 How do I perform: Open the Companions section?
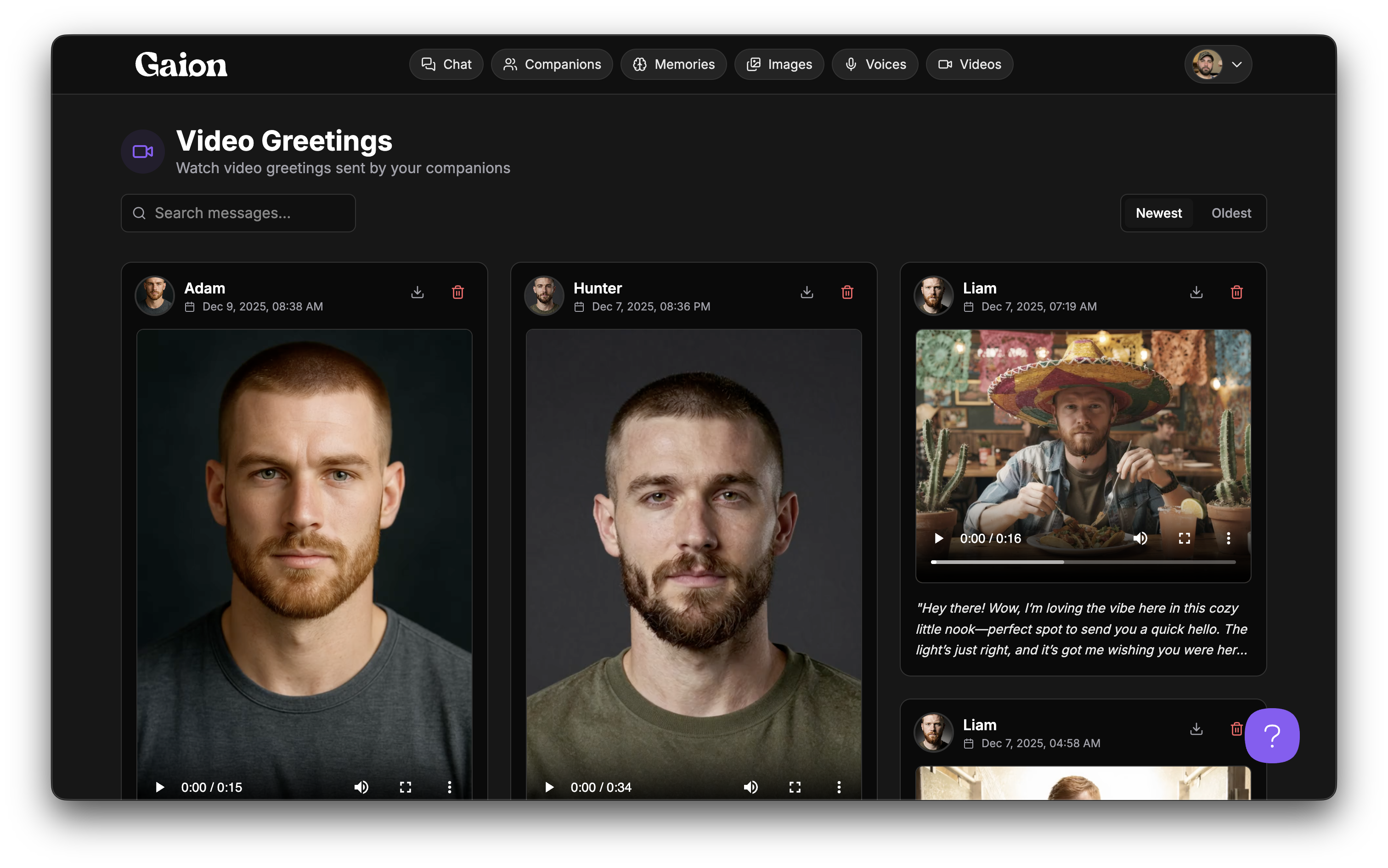point(551,64)
